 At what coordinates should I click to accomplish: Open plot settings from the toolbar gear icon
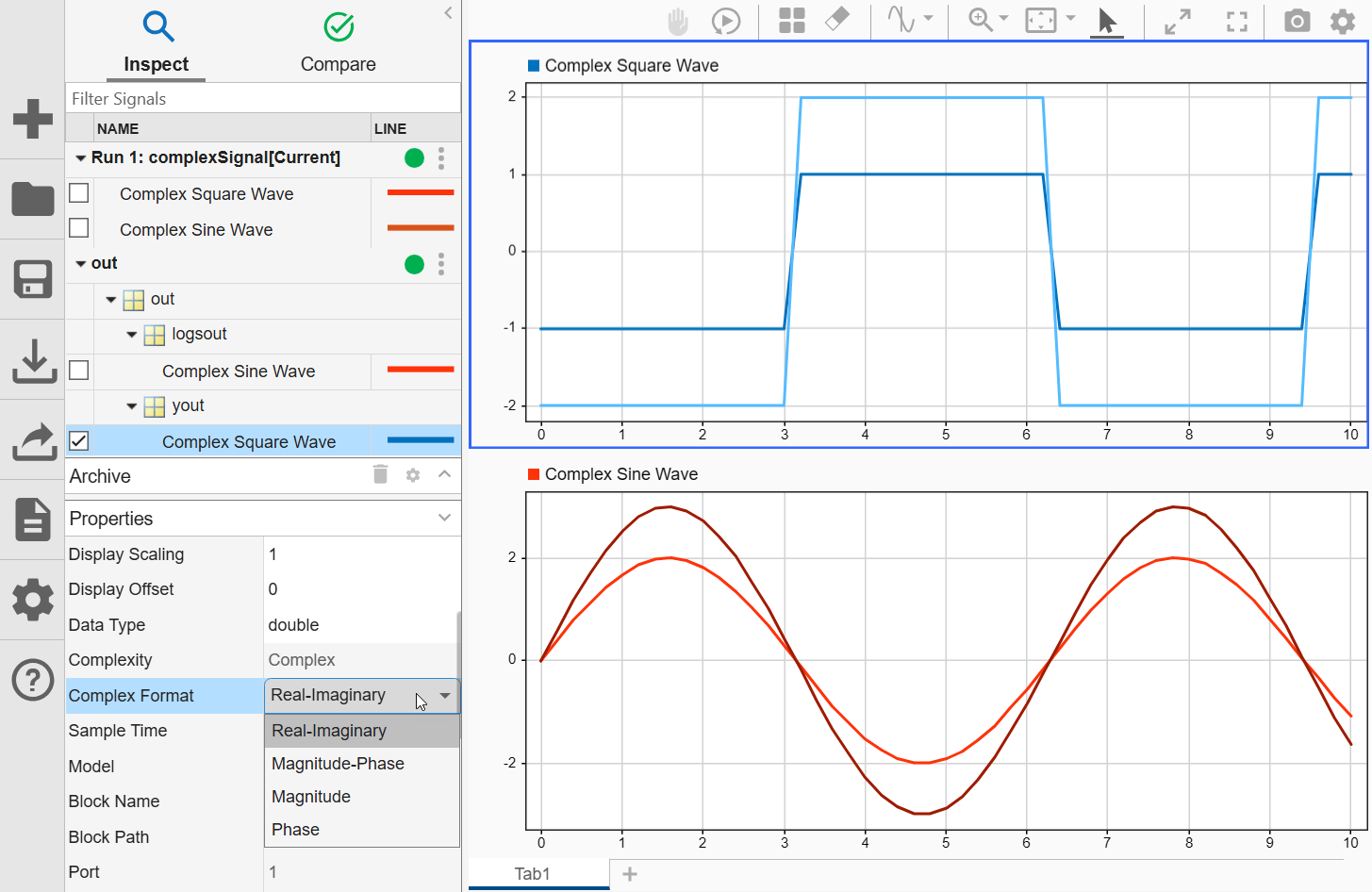pos(1343,21)
